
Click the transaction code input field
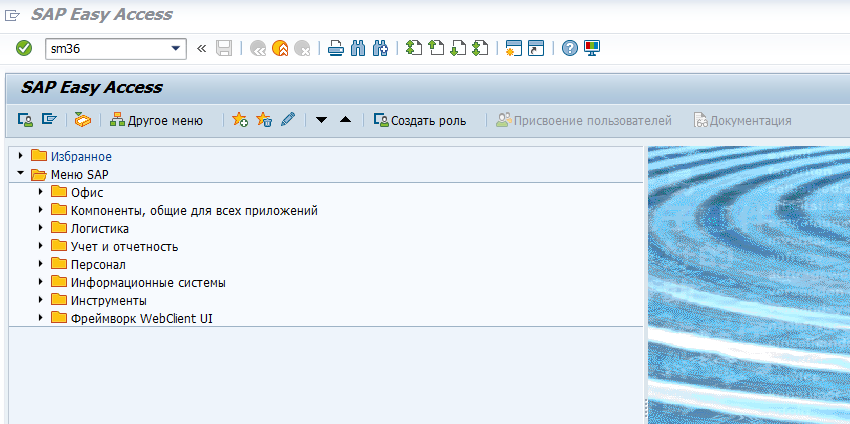(x=106, y=48)
